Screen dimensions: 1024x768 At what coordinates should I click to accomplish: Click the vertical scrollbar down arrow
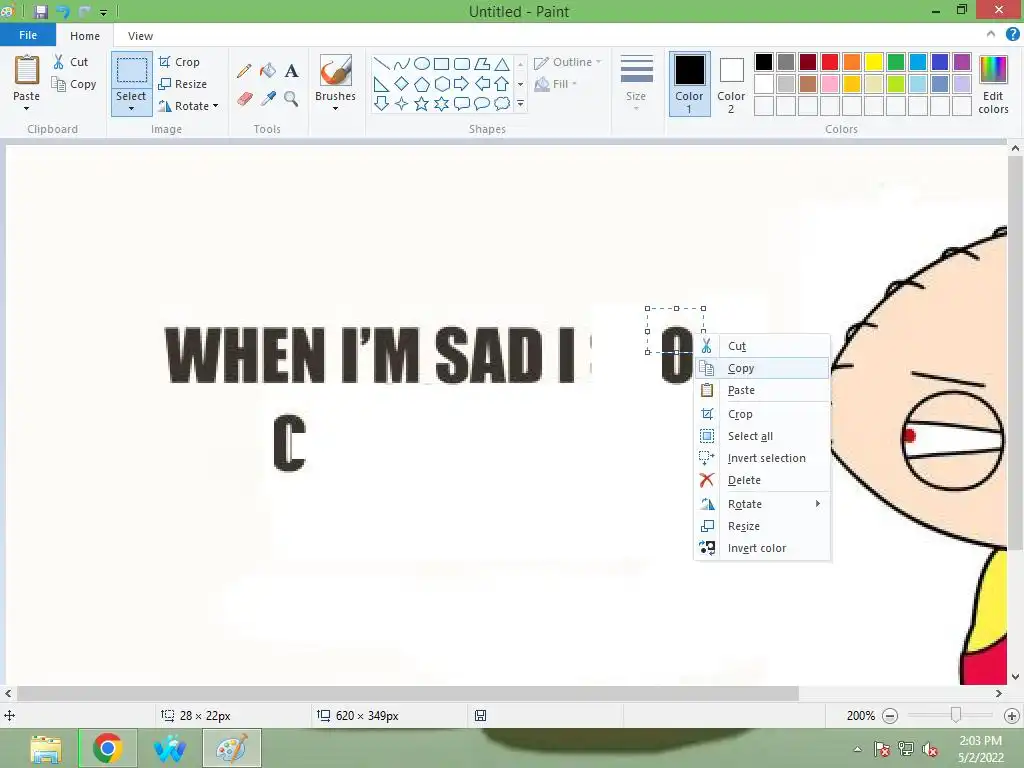point(1015,677)
